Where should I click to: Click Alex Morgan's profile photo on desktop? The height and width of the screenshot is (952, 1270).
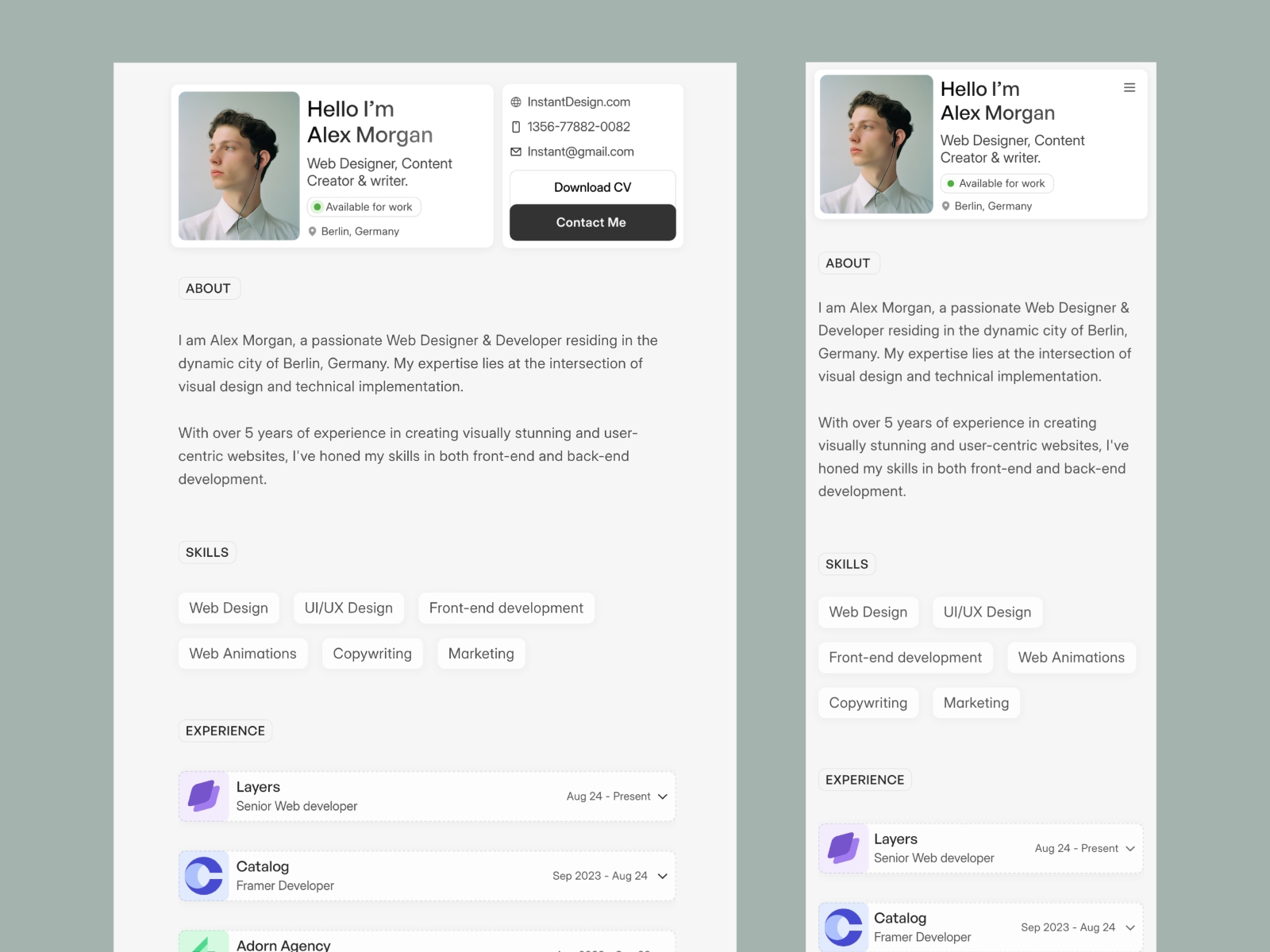(x=239, y=166)
